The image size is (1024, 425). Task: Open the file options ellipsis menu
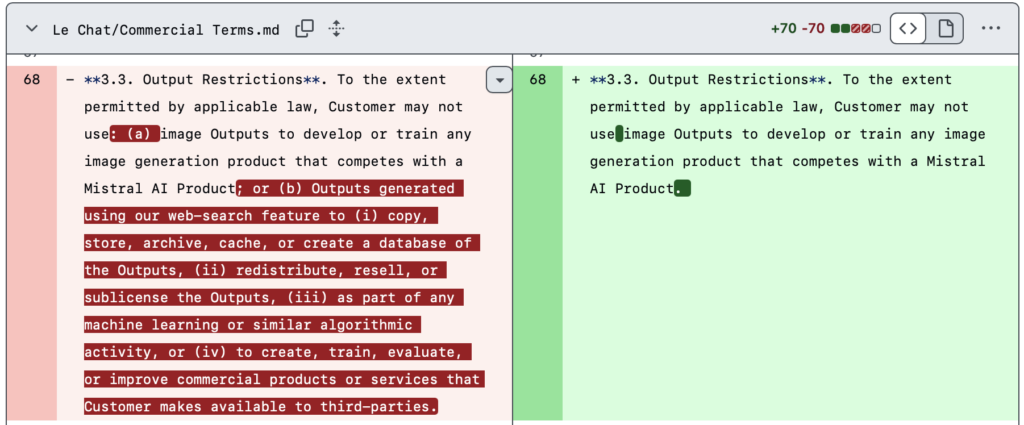pyautogui.click(x=991, y=28)
